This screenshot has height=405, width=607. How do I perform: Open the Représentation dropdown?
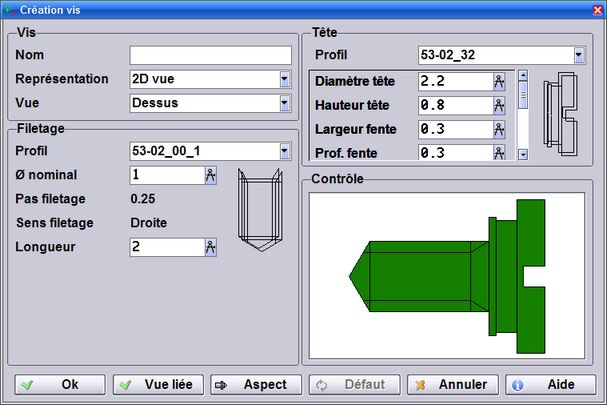[x=285, y=79]
